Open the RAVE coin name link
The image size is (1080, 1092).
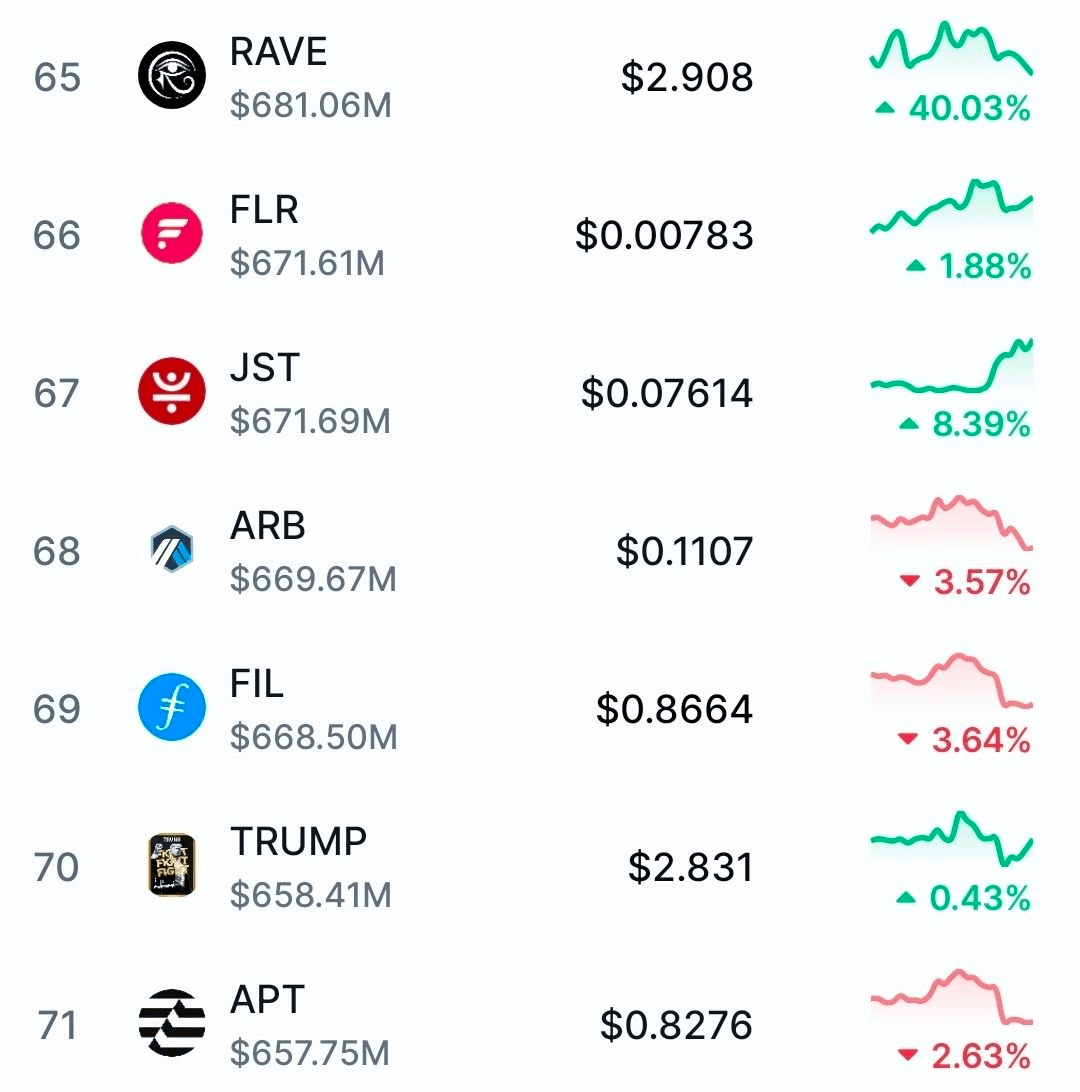coord(278,52)
